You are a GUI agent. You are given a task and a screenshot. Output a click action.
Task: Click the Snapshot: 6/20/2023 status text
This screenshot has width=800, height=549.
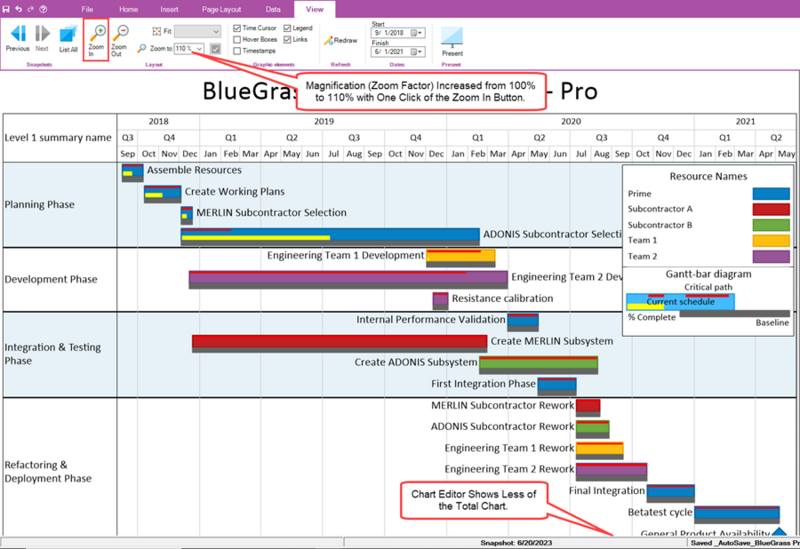[x=516, y=543]
